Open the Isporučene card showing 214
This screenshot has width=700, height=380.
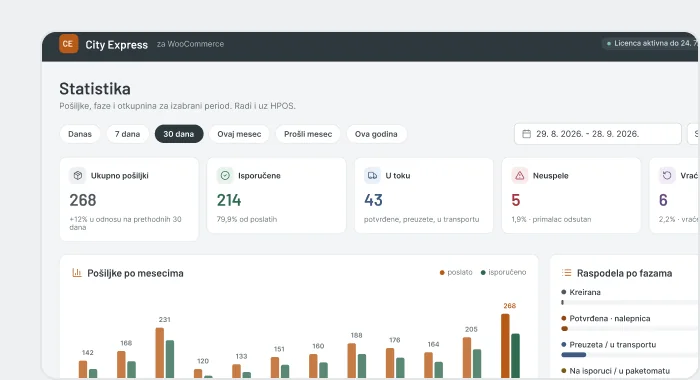[x=276, y=195]
